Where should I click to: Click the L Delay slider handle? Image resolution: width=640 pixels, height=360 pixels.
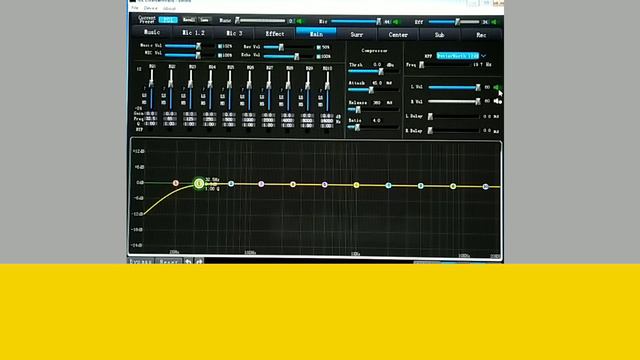pyautogui.click(x=430, y=117)
